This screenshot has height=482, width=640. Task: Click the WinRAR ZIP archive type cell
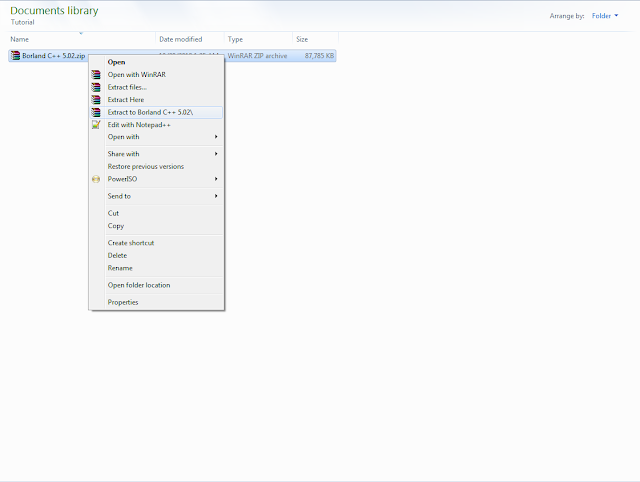[258, 56]
